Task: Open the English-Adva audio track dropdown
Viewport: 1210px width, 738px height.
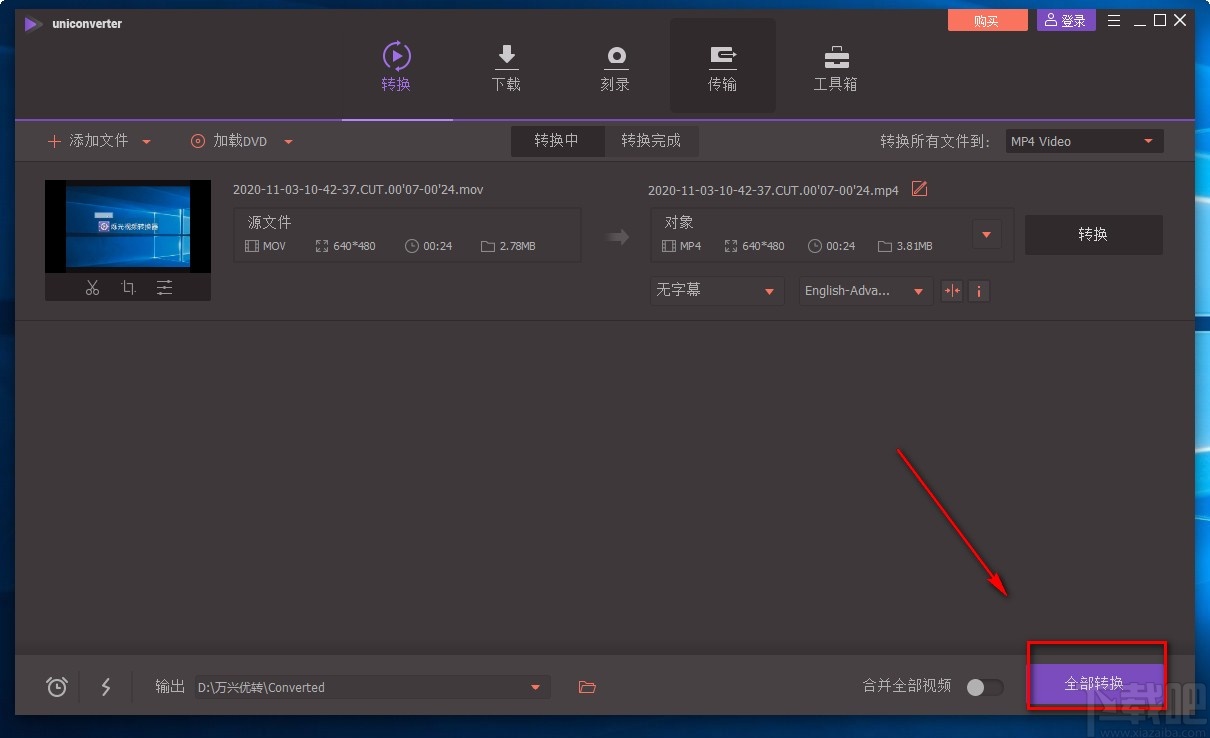Action: (x=864, y=291)
